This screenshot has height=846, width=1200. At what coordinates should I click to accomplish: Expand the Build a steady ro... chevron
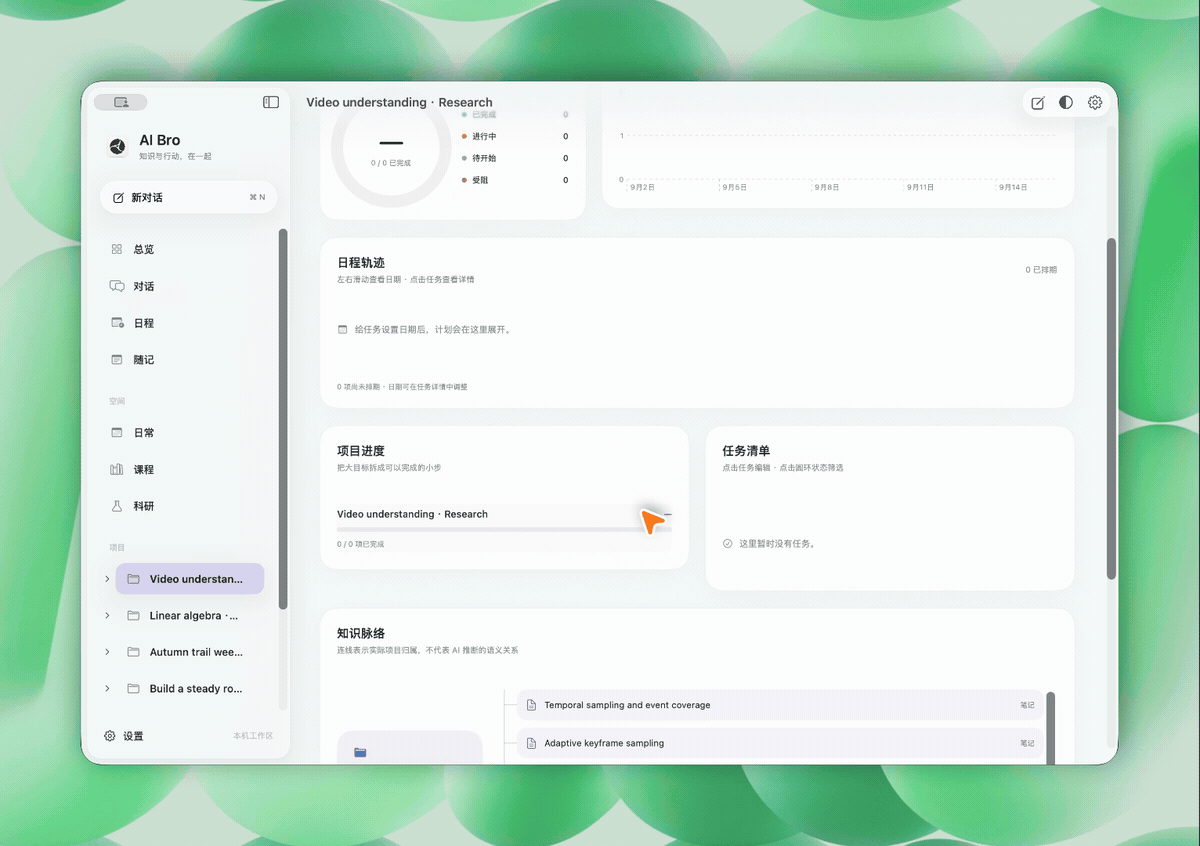pos(107,689)
